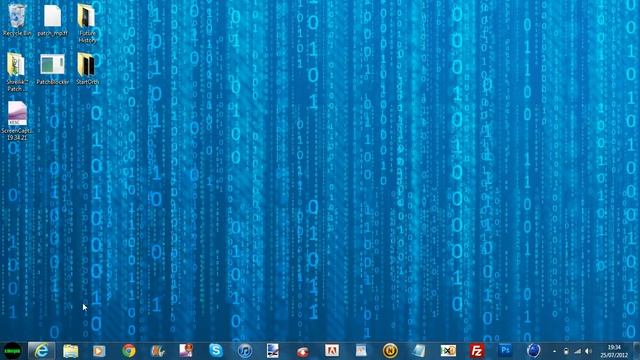Open the zipped Patch folder icon
640x360 pixels.
17,72
